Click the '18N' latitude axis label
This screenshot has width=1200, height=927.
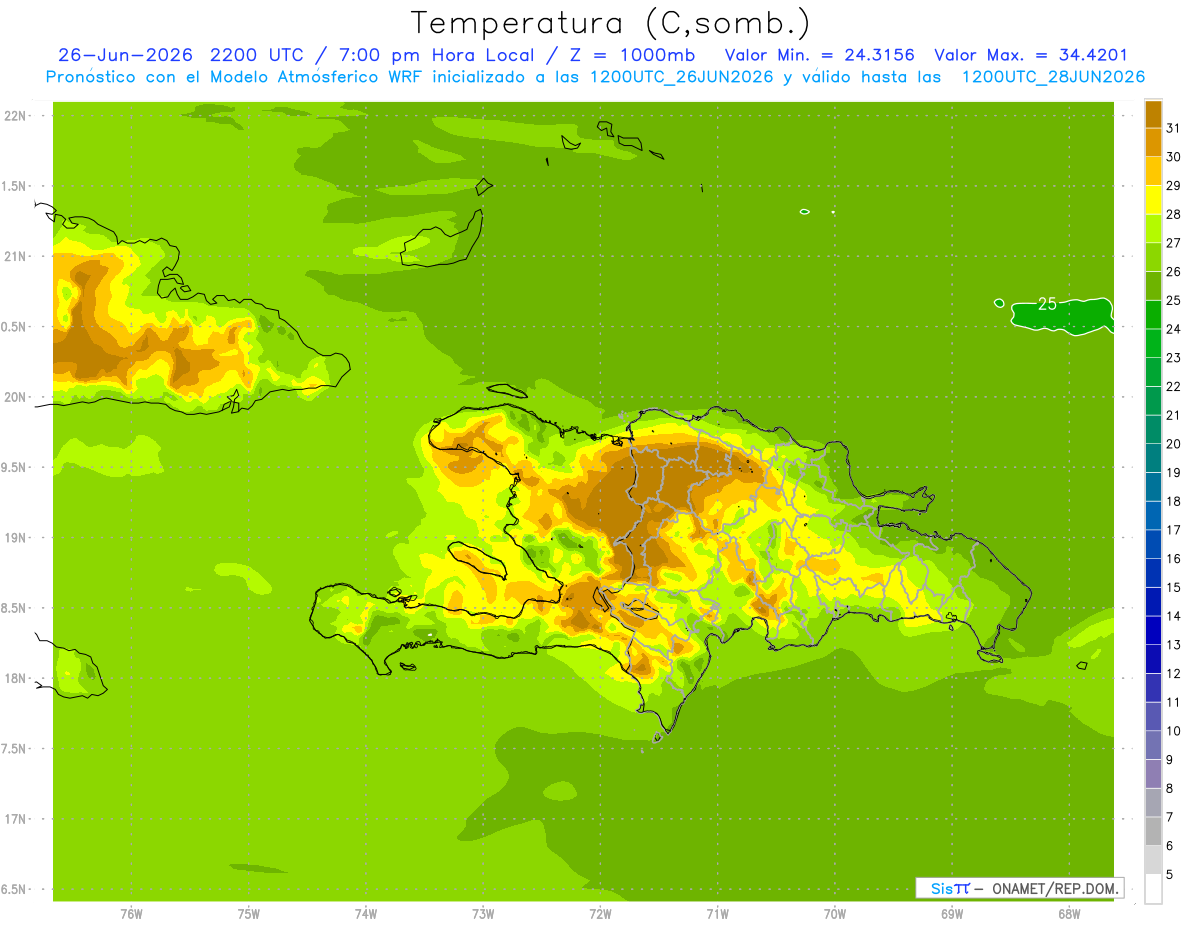pos(17,678)
